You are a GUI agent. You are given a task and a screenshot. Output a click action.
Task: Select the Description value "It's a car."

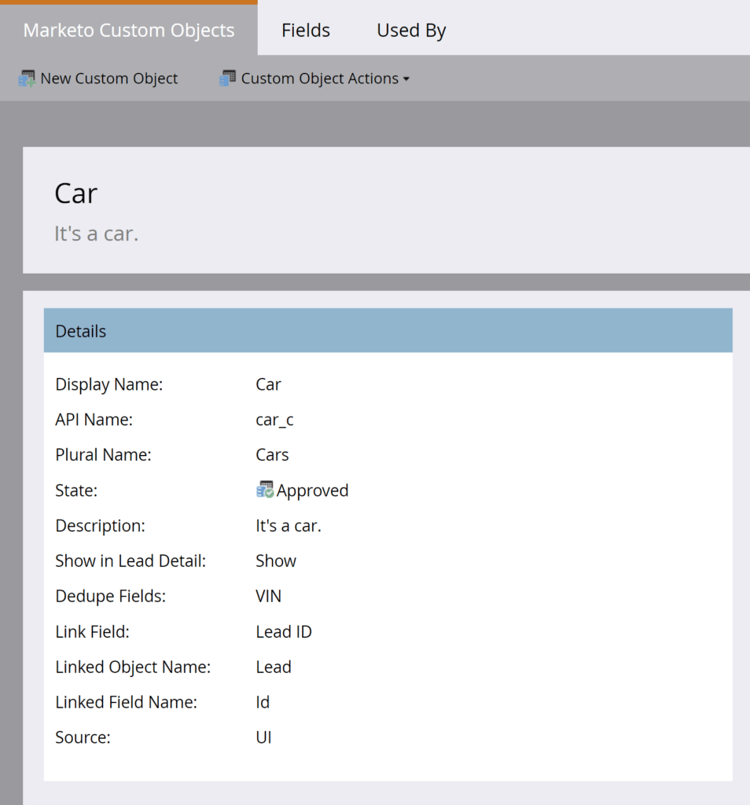click(x=289, y=526)
